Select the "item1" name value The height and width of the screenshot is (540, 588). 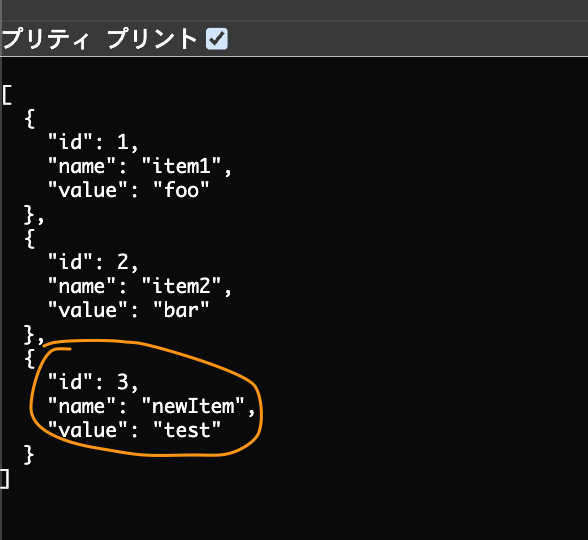point(182,166)
